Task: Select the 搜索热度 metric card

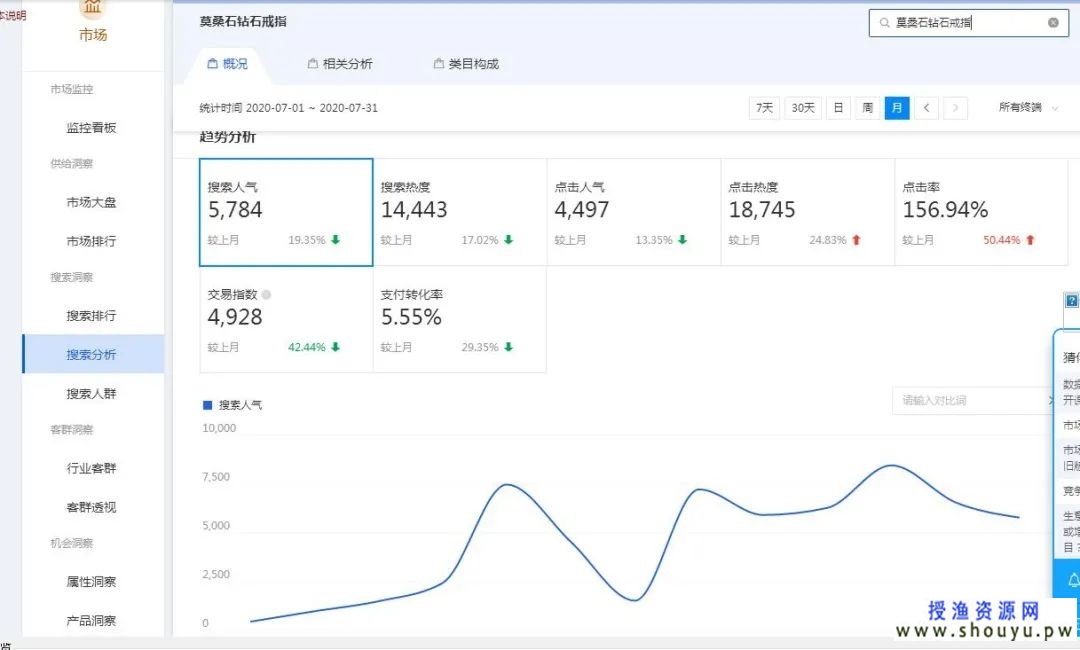Action: pyautogui.click(x=460, y=212)
